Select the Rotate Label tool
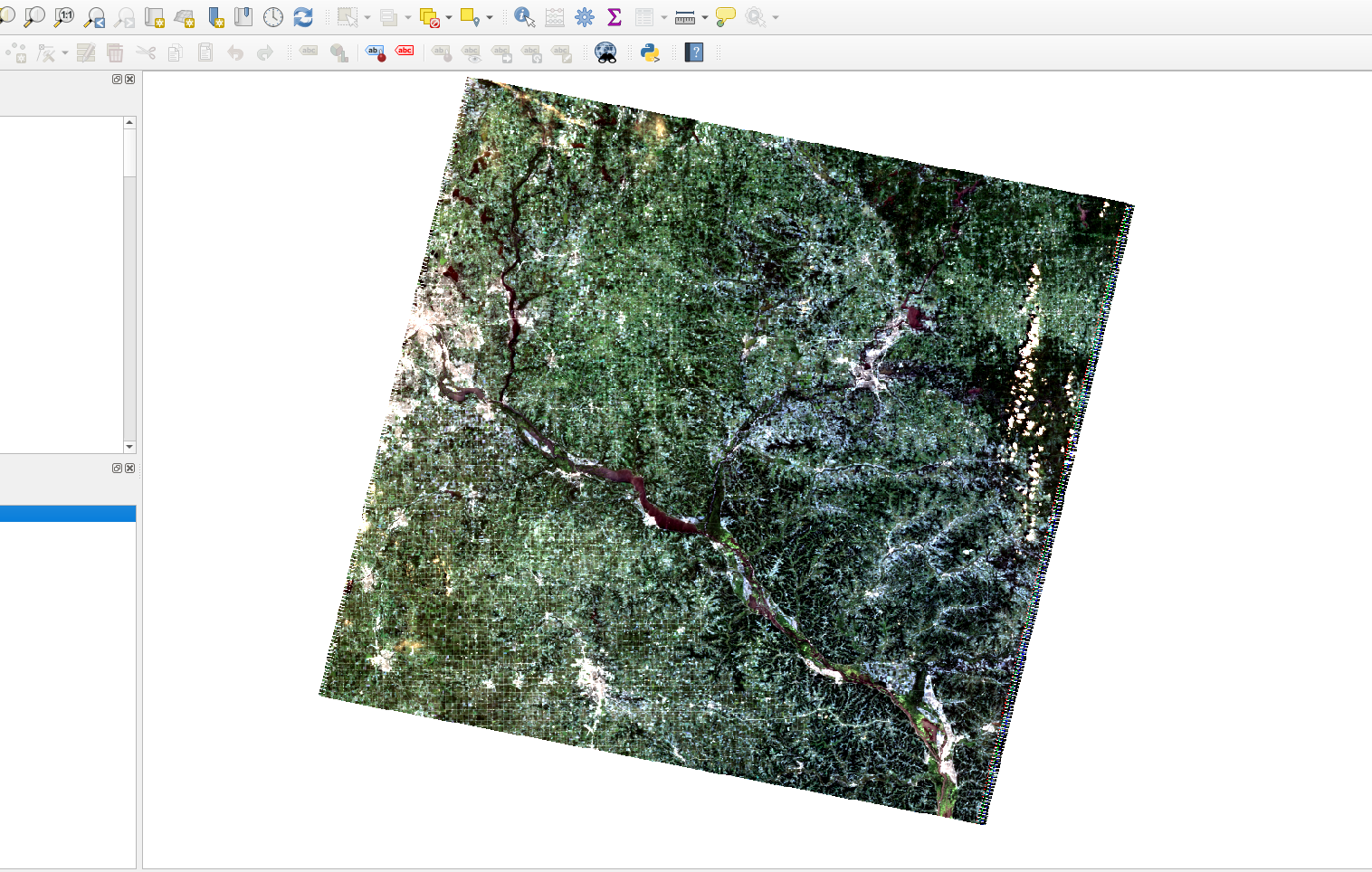Screen dimensions: 1372x872 [531, 52]
